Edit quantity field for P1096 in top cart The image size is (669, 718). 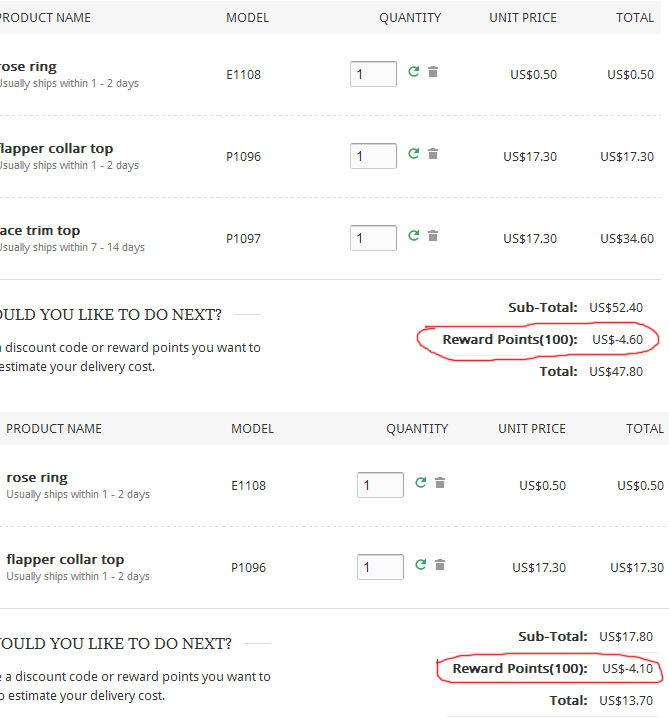click(373, 156)
